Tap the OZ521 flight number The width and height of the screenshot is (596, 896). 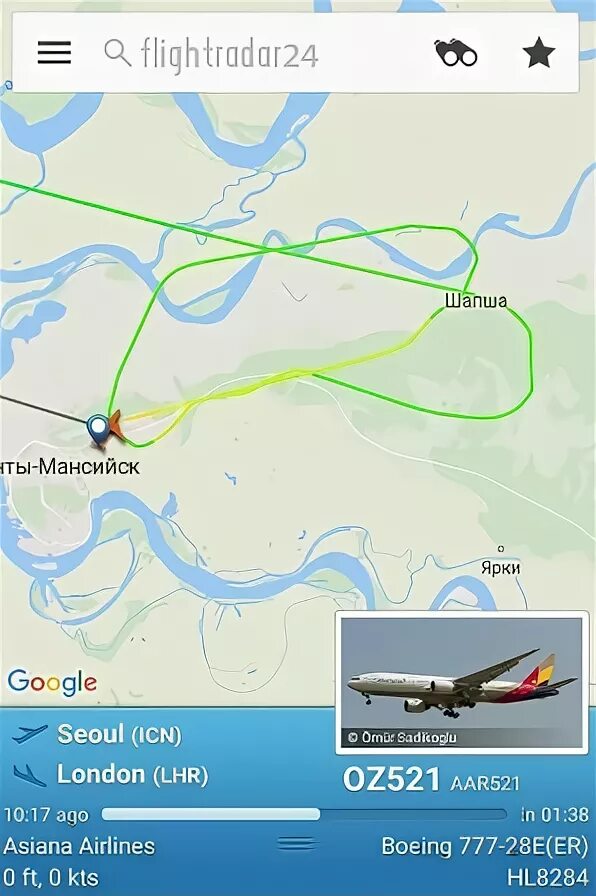click(x=392, y=779)
